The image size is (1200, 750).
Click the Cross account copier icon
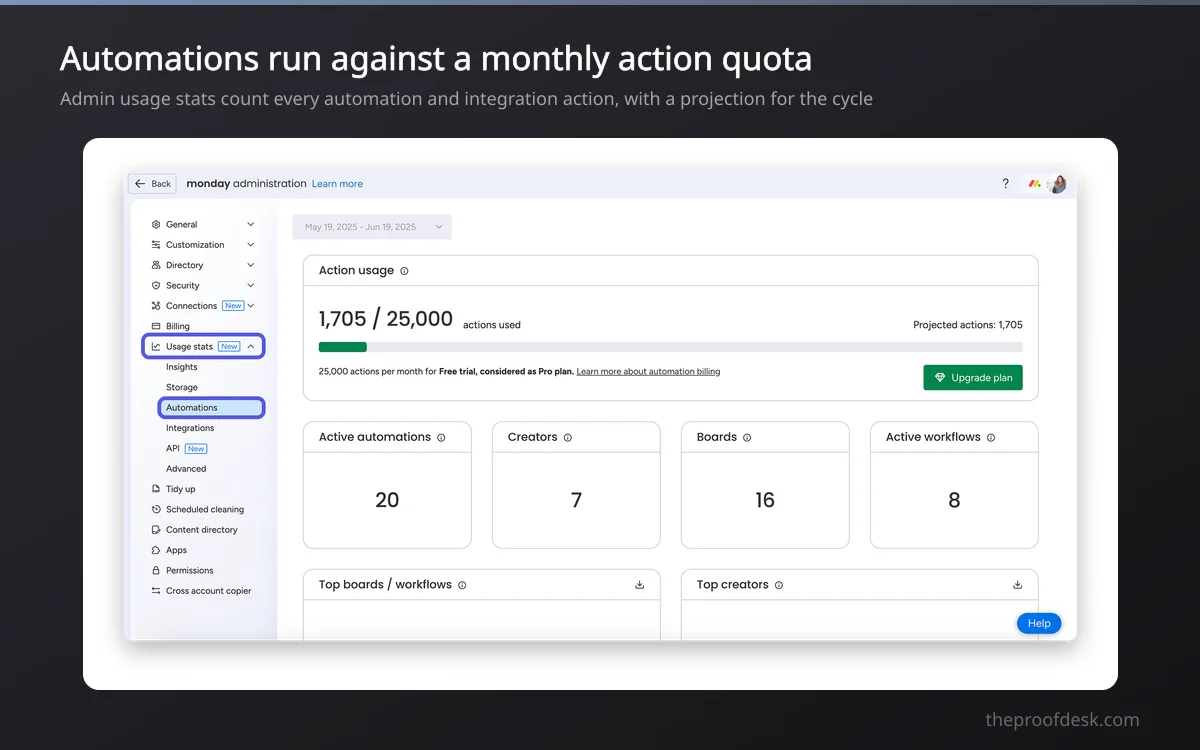tap(156, 591)
